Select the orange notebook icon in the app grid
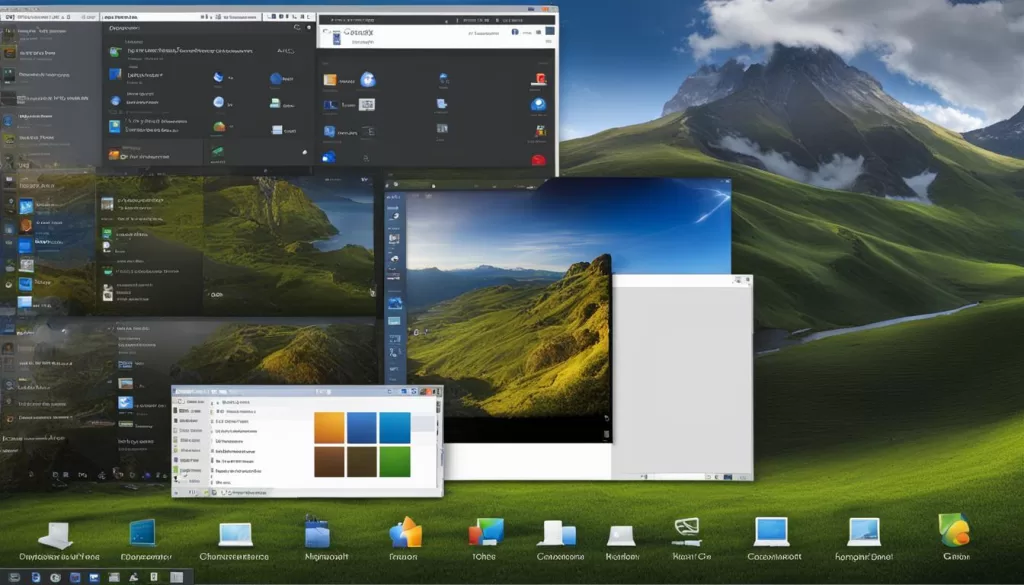1024x585 pixels. (x=330, y=80)
